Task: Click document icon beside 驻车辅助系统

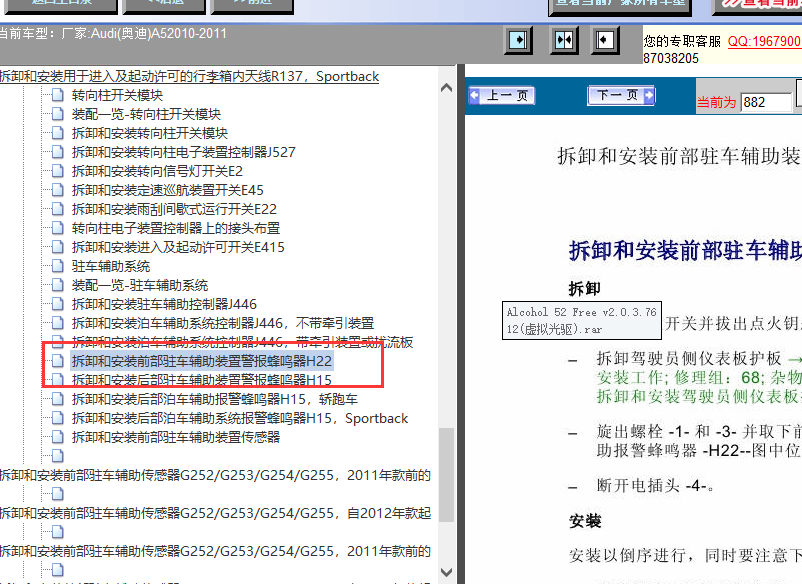Action: click(58, 266)
